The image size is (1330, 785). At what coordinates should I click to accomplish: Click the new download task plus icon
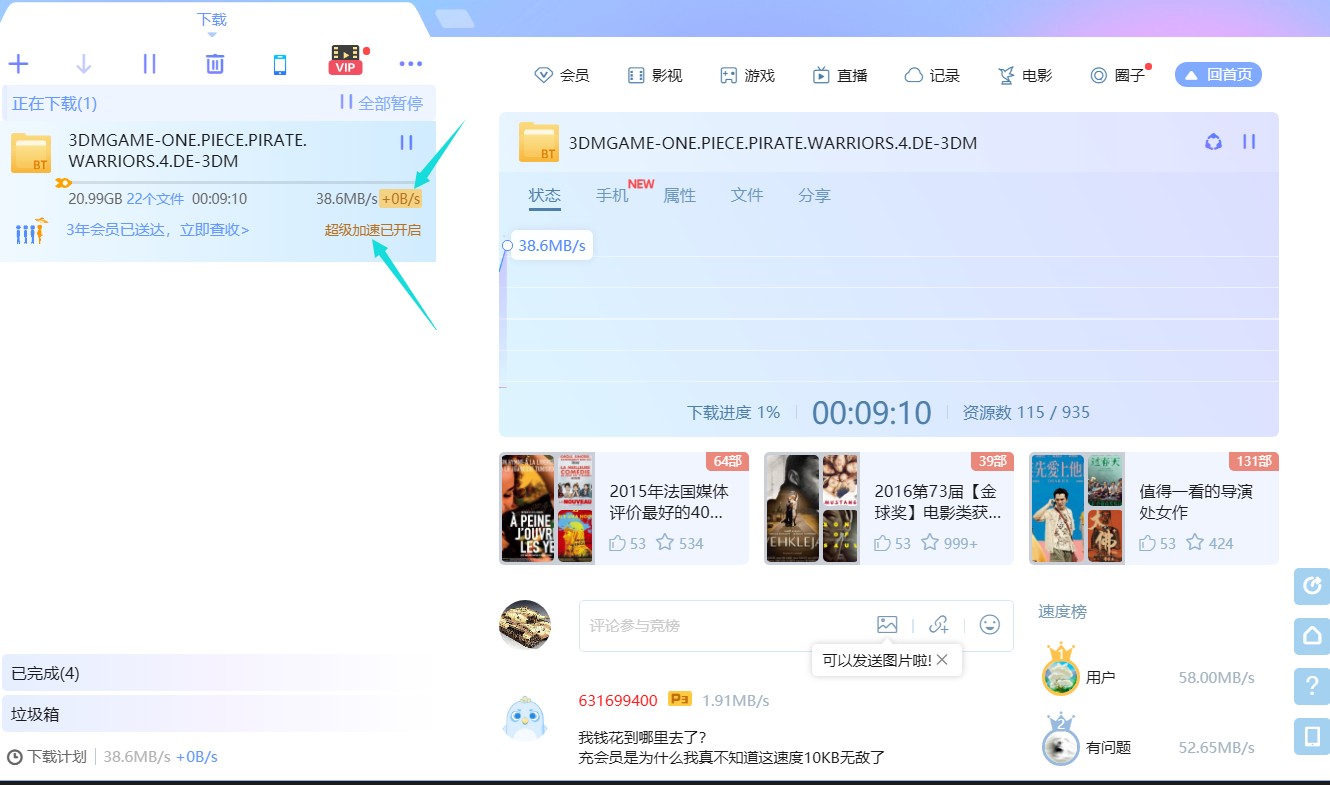point(18,63)
